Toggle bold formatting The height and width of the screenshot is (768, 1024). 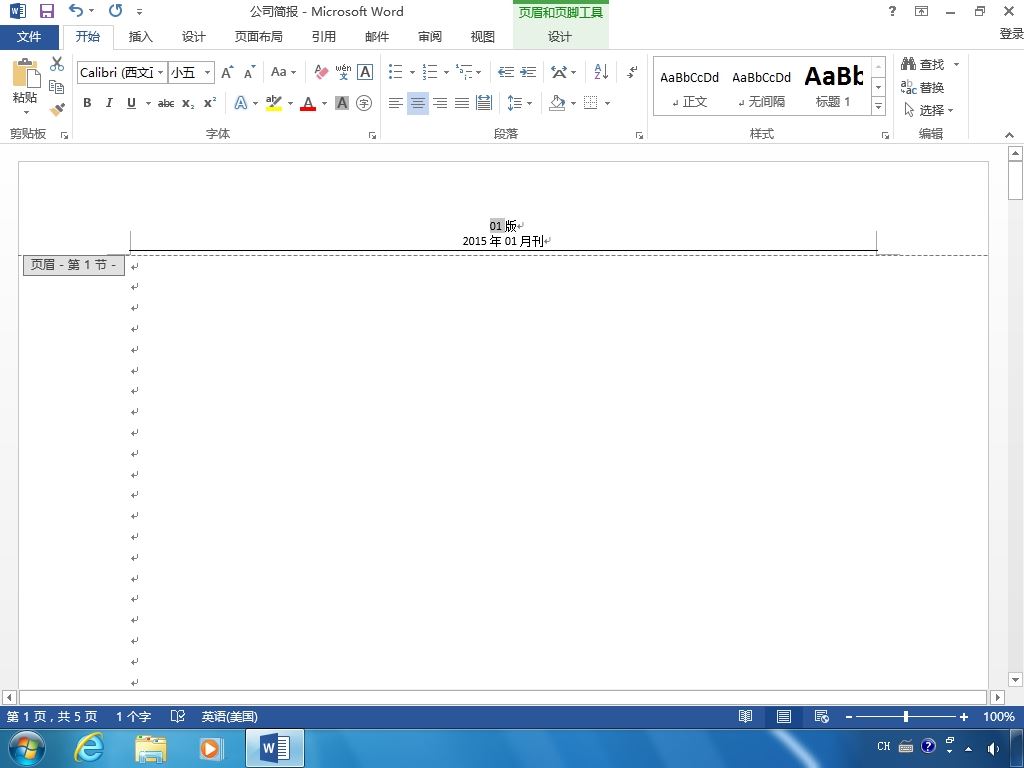(x=87, y=103)
